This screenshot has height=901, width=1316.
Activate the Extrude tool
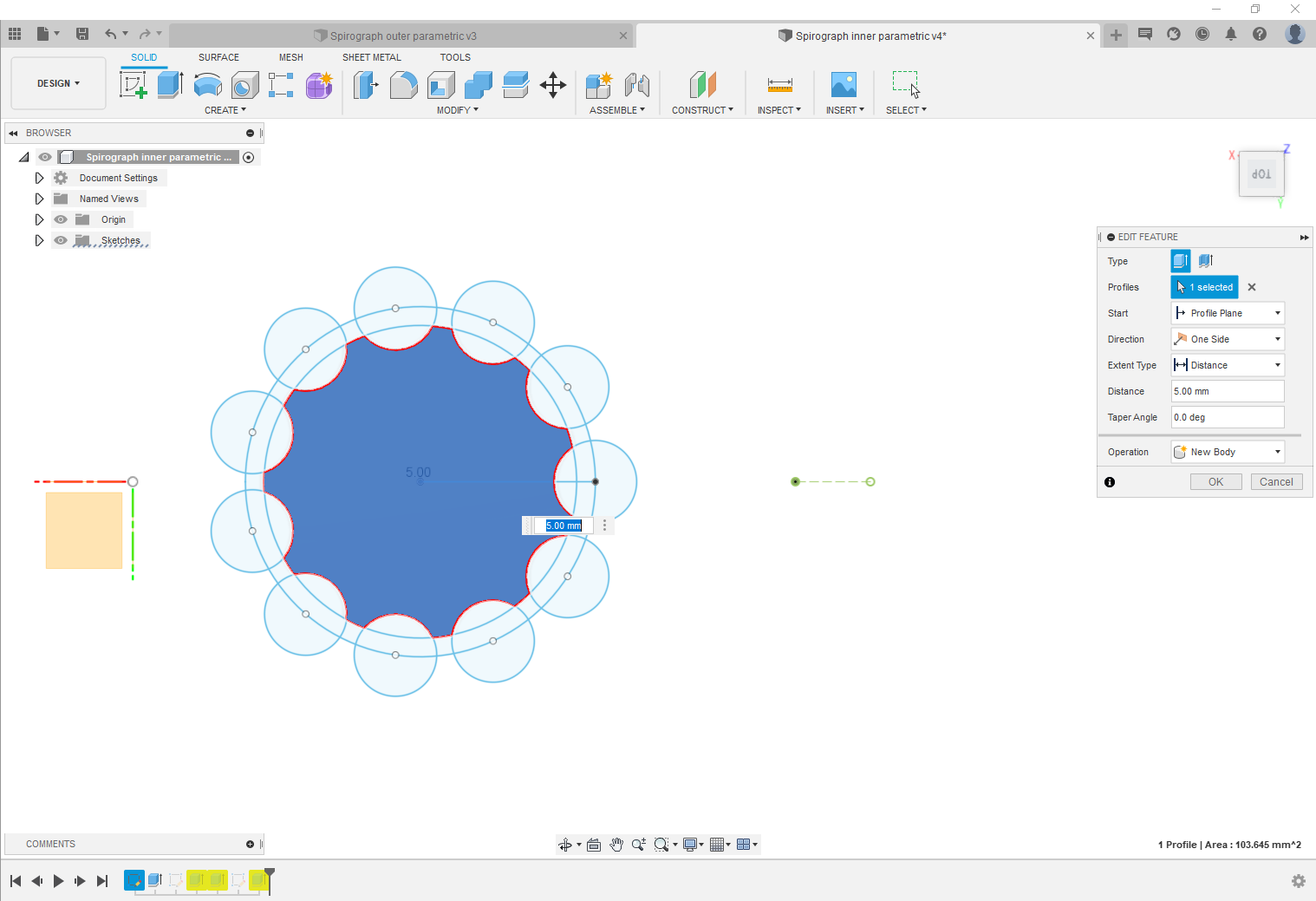170,85
